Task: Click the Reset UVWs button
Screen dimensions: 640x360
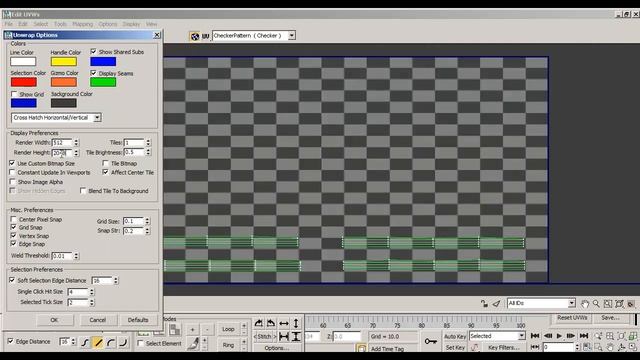Action: (572, 318)
